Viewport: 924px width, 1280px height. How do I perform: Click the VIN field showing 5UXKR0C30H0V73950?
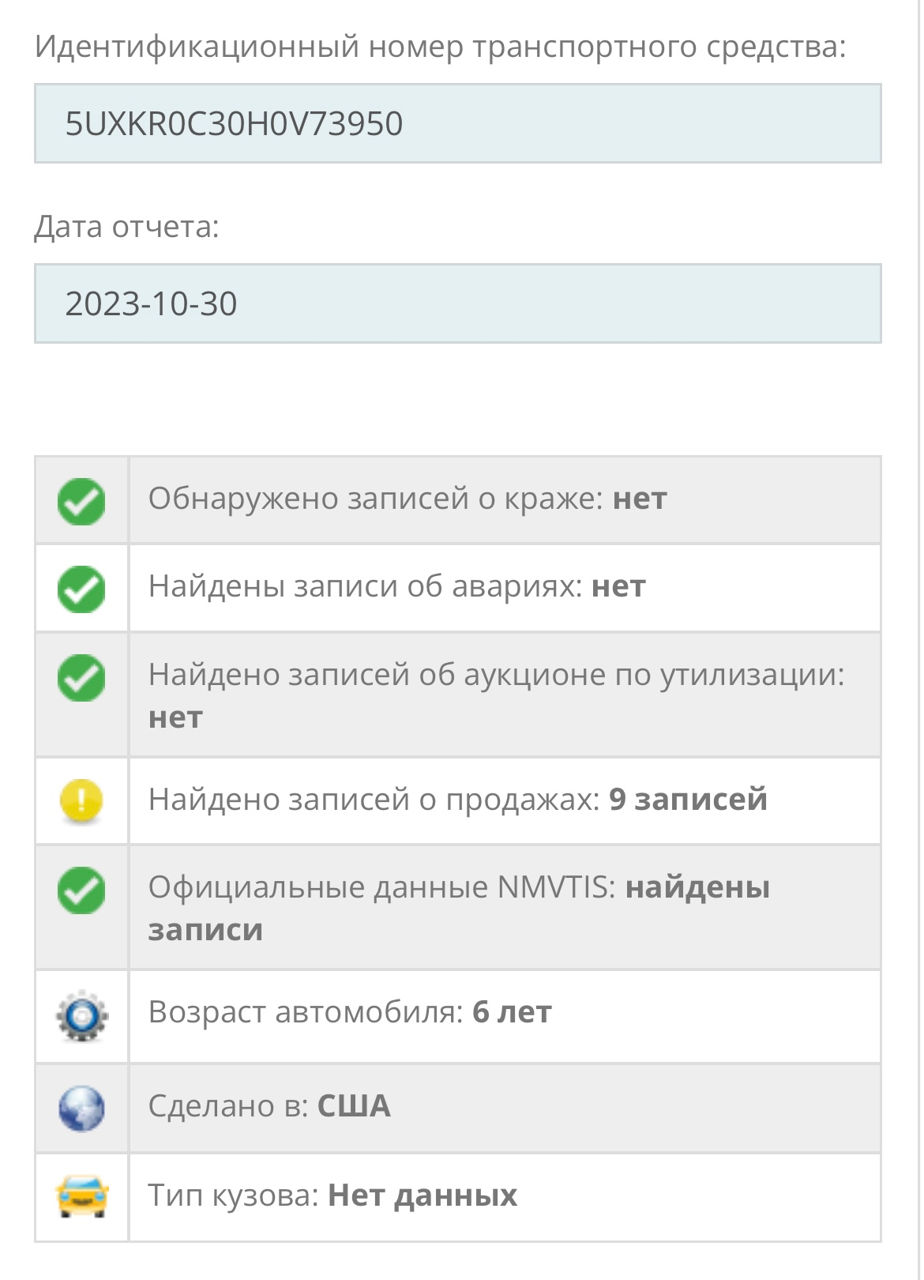click(458, 123)
